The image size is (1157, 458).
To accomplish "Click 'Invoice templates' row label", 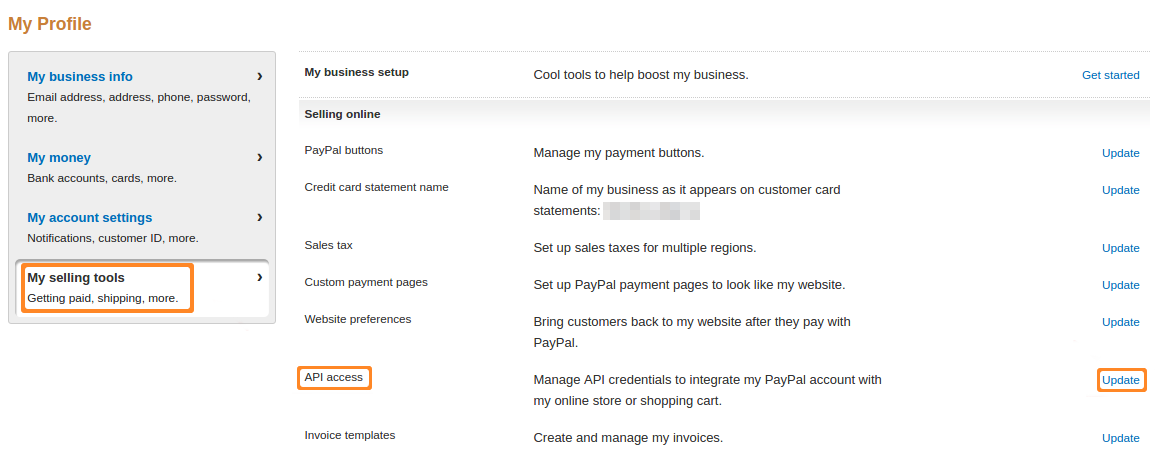I will click(x=350, y=435).
